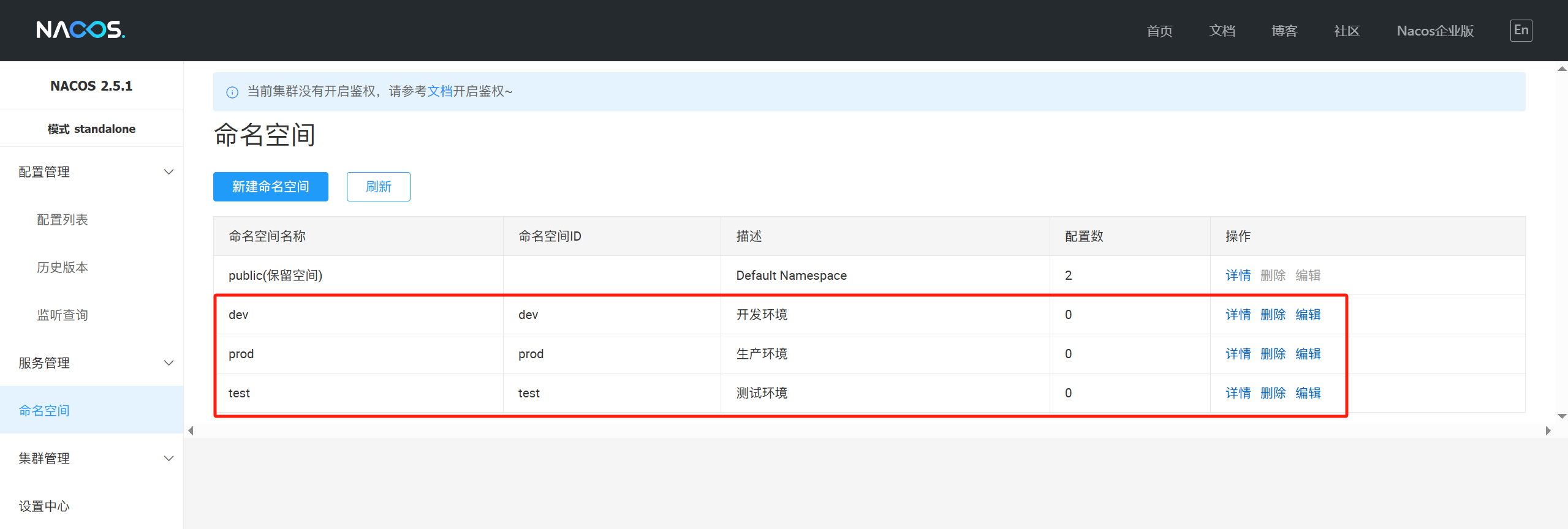Collapse the 服务管理 menu chevron
Viewport: 1568px width, 529px height.
coord(169,363)
